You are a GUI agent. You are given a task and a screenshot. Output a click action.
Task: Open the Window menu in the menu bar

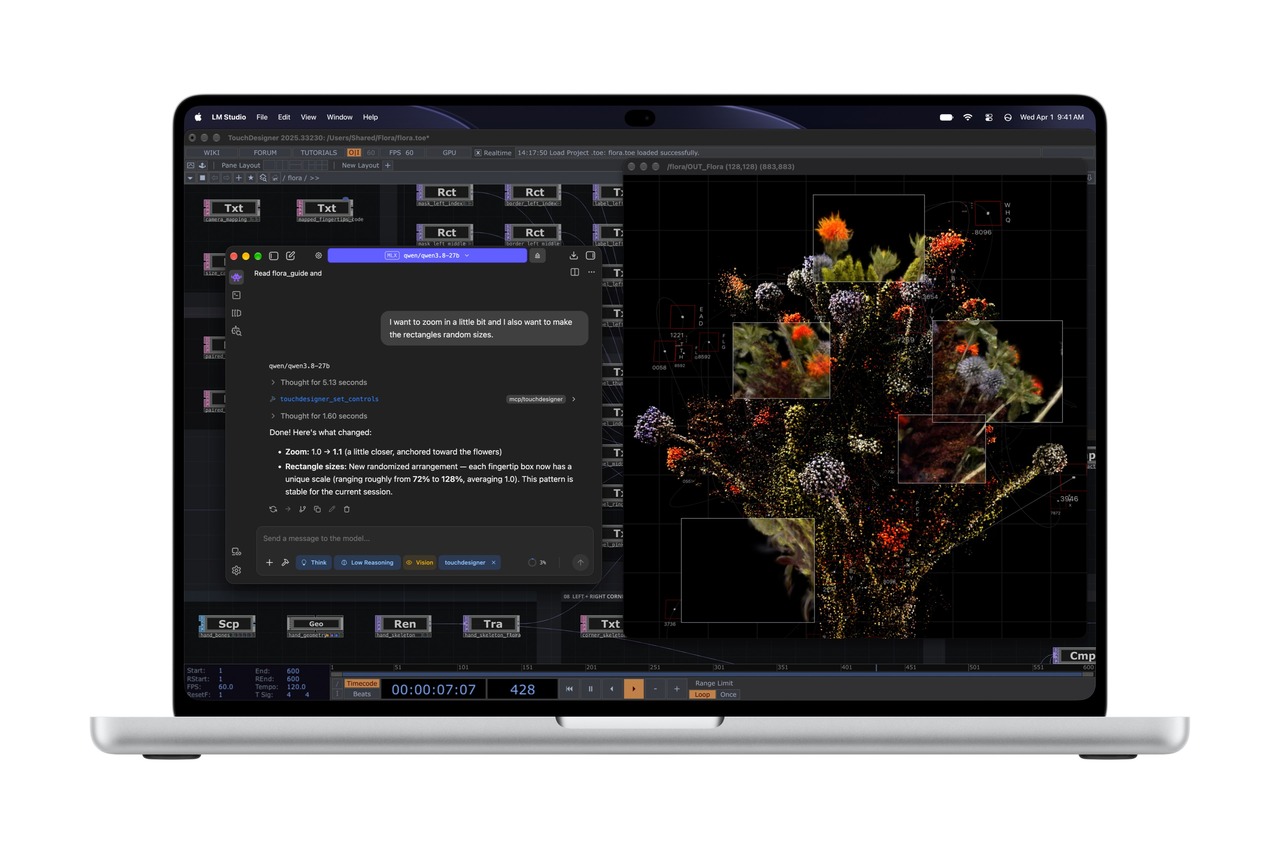[x=340, y=117]
